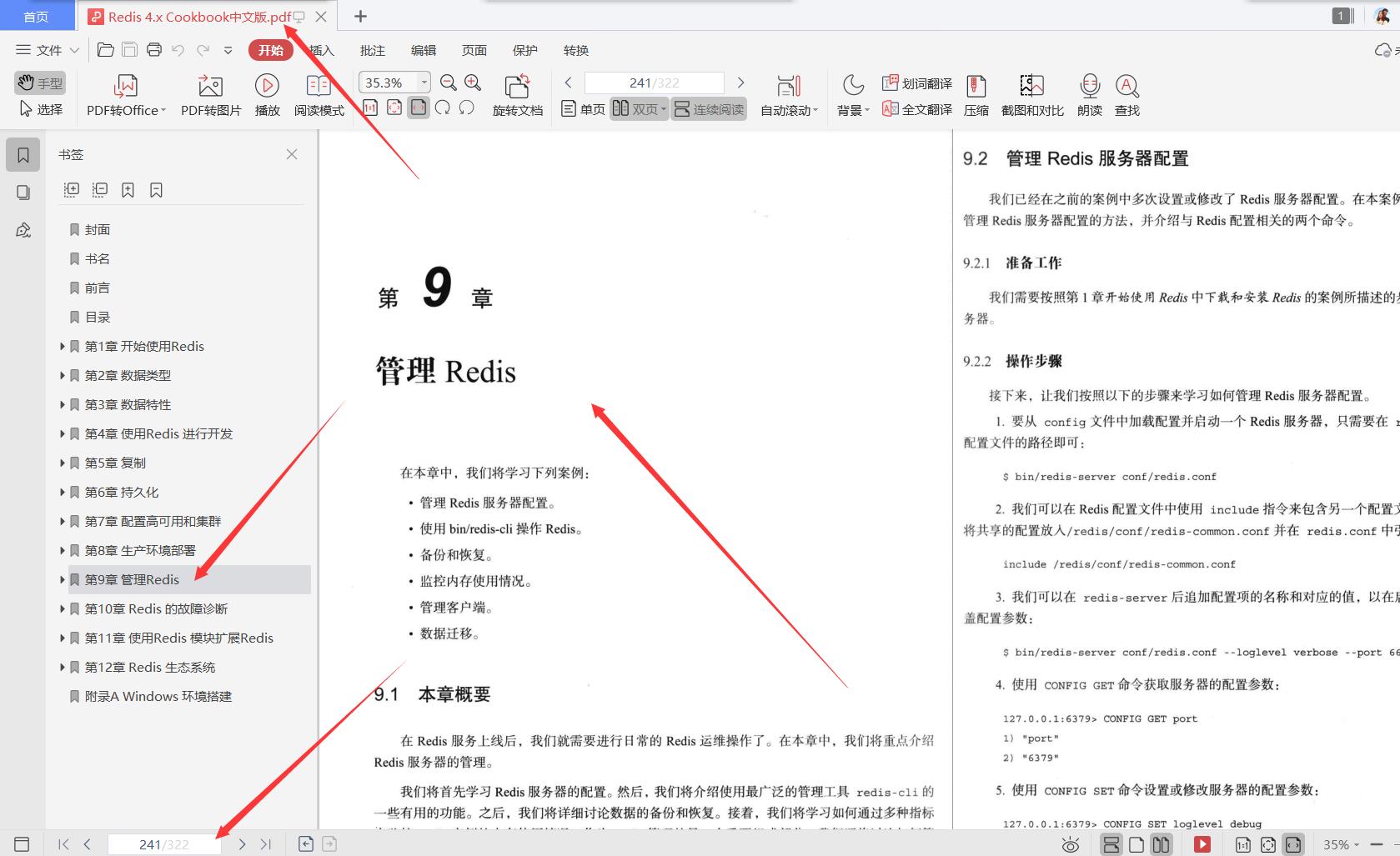The image size is (1400, 856).
Task: Click the 压缩 compress icon
Action: pyautogui.click(x=976, y=95)
